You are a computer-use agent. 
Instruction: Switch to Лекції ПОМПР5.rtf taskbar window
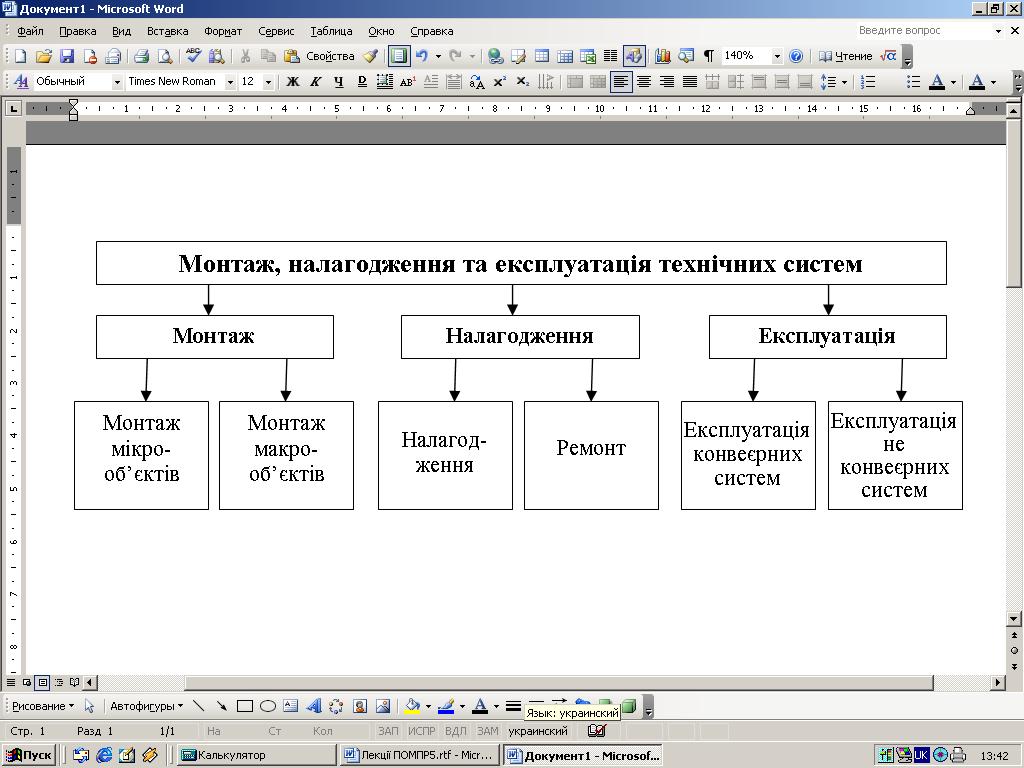tap(419, 755)
